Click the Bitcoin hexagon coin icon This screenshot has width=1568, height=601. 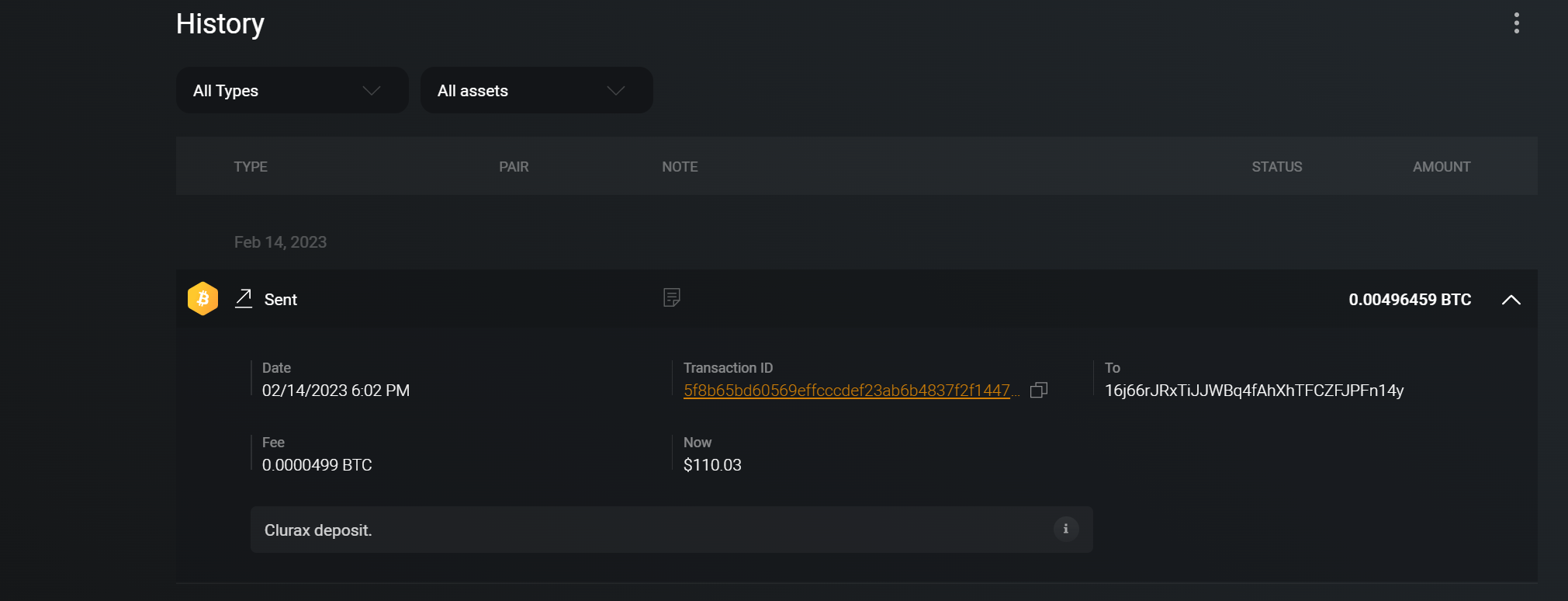(203, 299)
